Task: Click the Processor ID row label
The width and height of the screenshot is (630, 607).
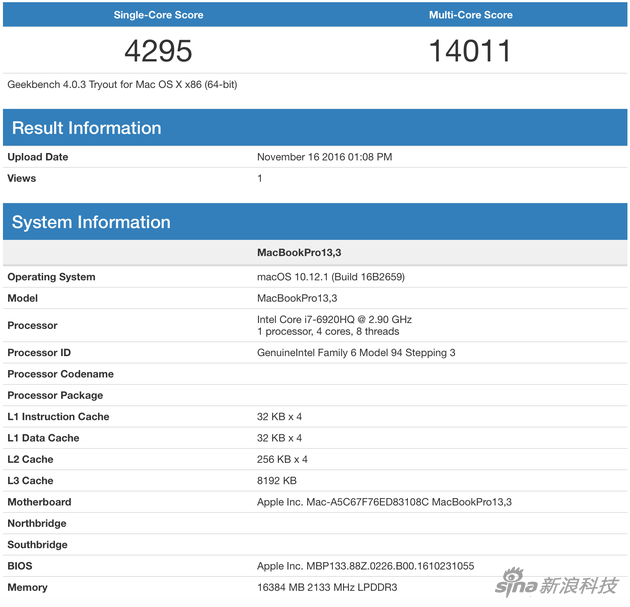Action: (39, 352)
